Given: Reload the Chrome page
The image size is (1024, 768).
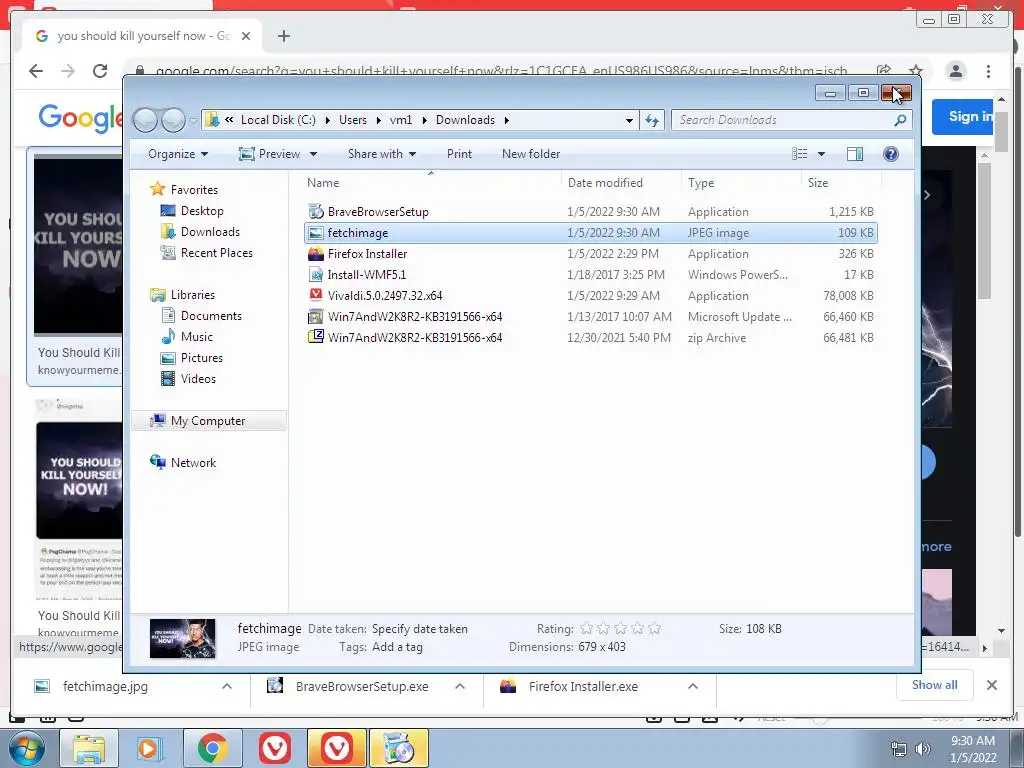Looking at the screenshot, I should coord(99,71).
